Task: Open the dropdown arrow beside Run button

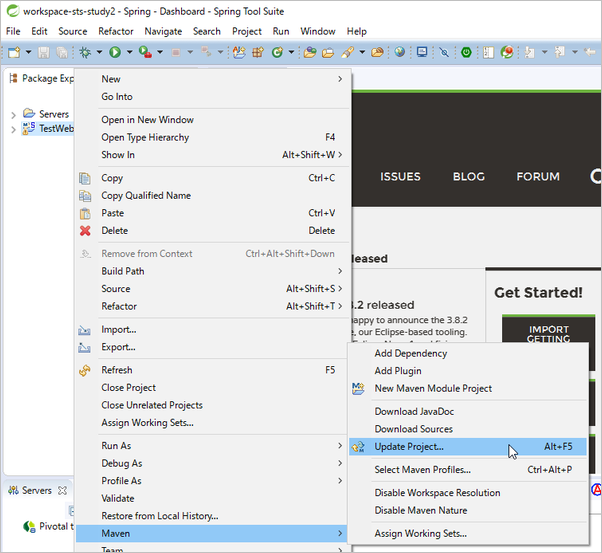Action: pyautogui.click(x=128, y=52)
